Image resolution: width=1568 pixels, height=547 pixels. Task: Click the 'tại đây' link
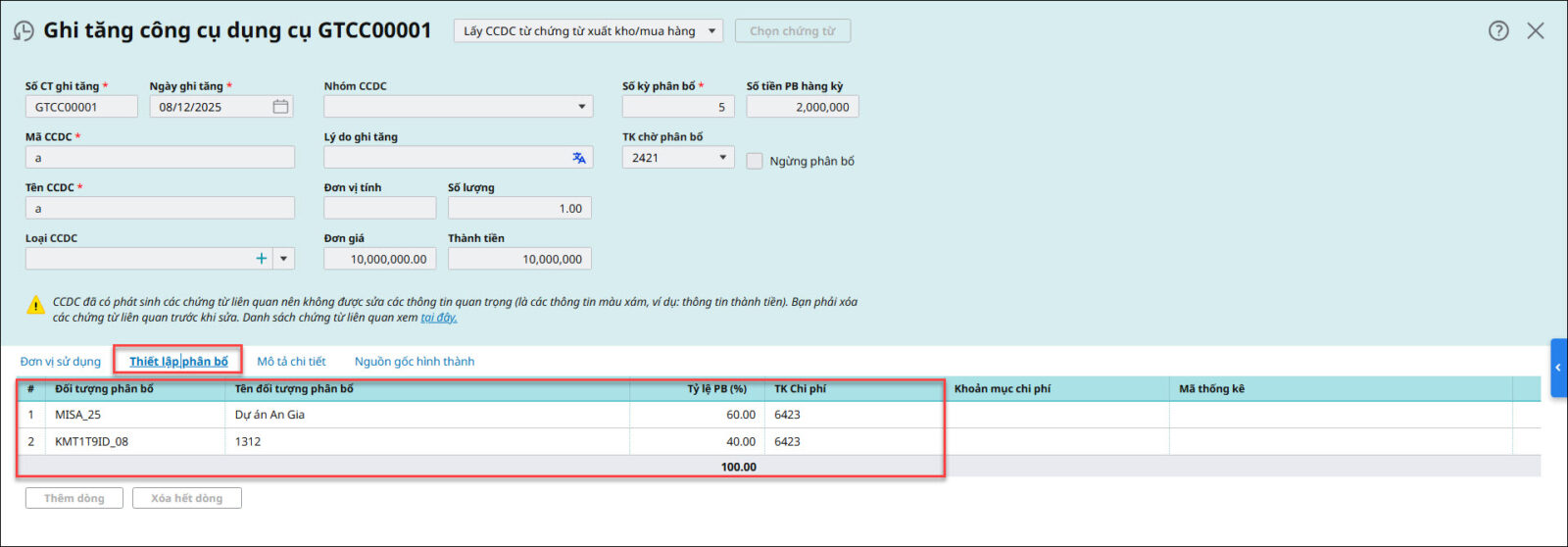[x=439, y=318]
